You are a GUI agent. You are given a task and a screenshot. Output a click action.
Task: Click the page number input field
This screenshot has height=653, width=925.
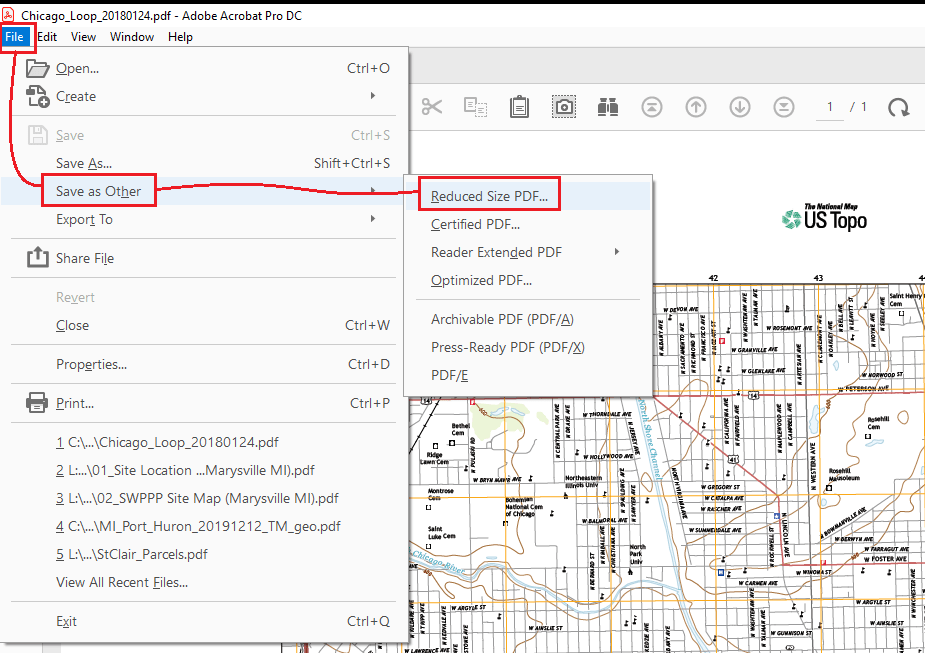click(829, 106)
